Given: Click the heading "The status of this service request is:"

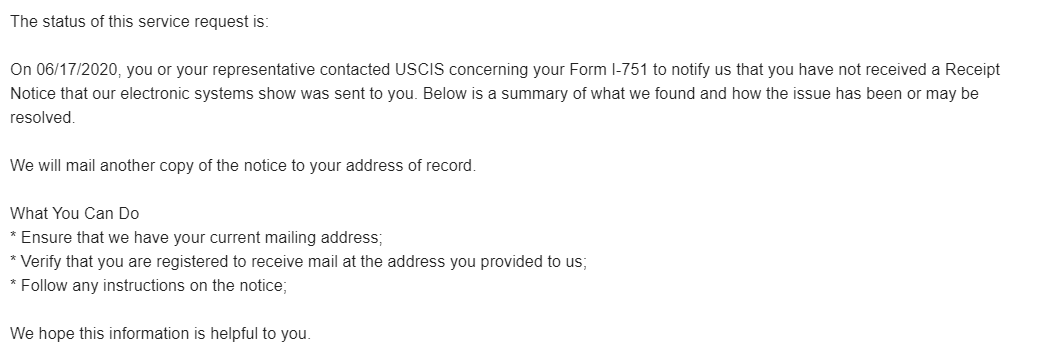Looking at the screenshot, I should (x=139, y=22).
